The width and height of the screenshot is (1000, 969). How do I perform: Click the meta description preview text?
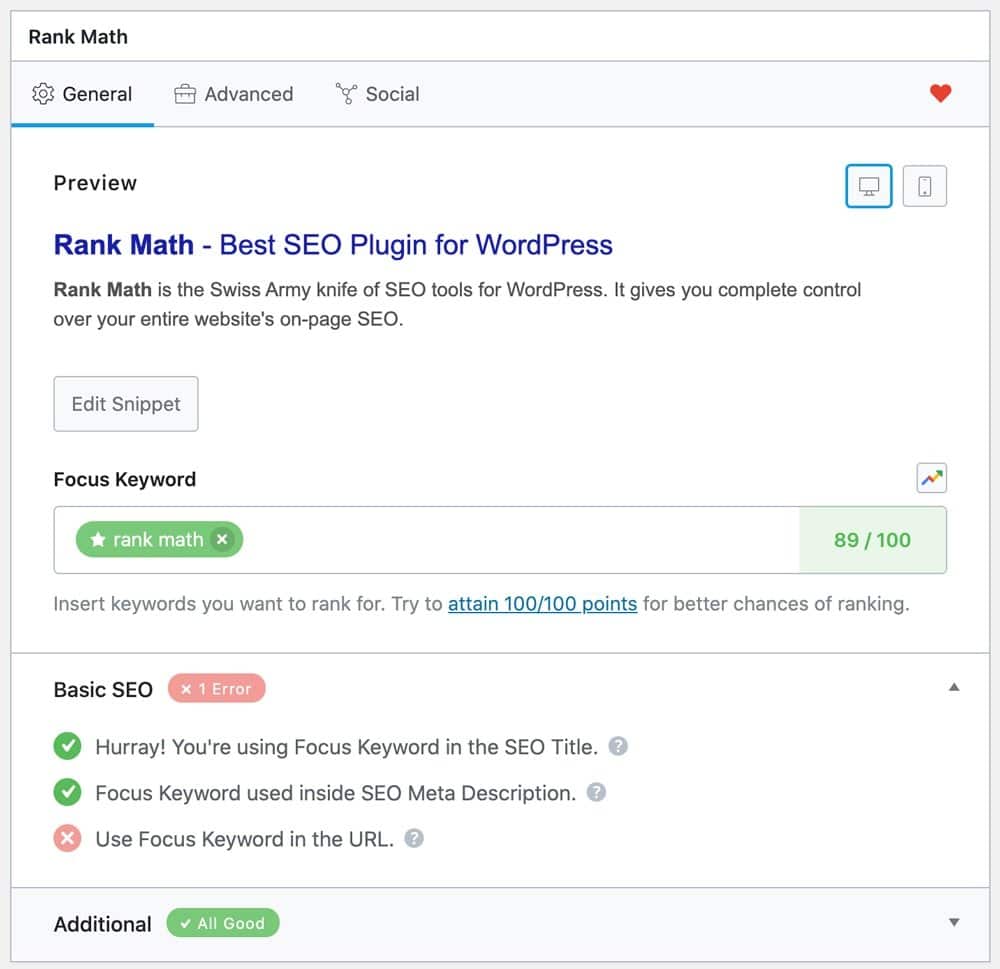click(x=457, y=304)
